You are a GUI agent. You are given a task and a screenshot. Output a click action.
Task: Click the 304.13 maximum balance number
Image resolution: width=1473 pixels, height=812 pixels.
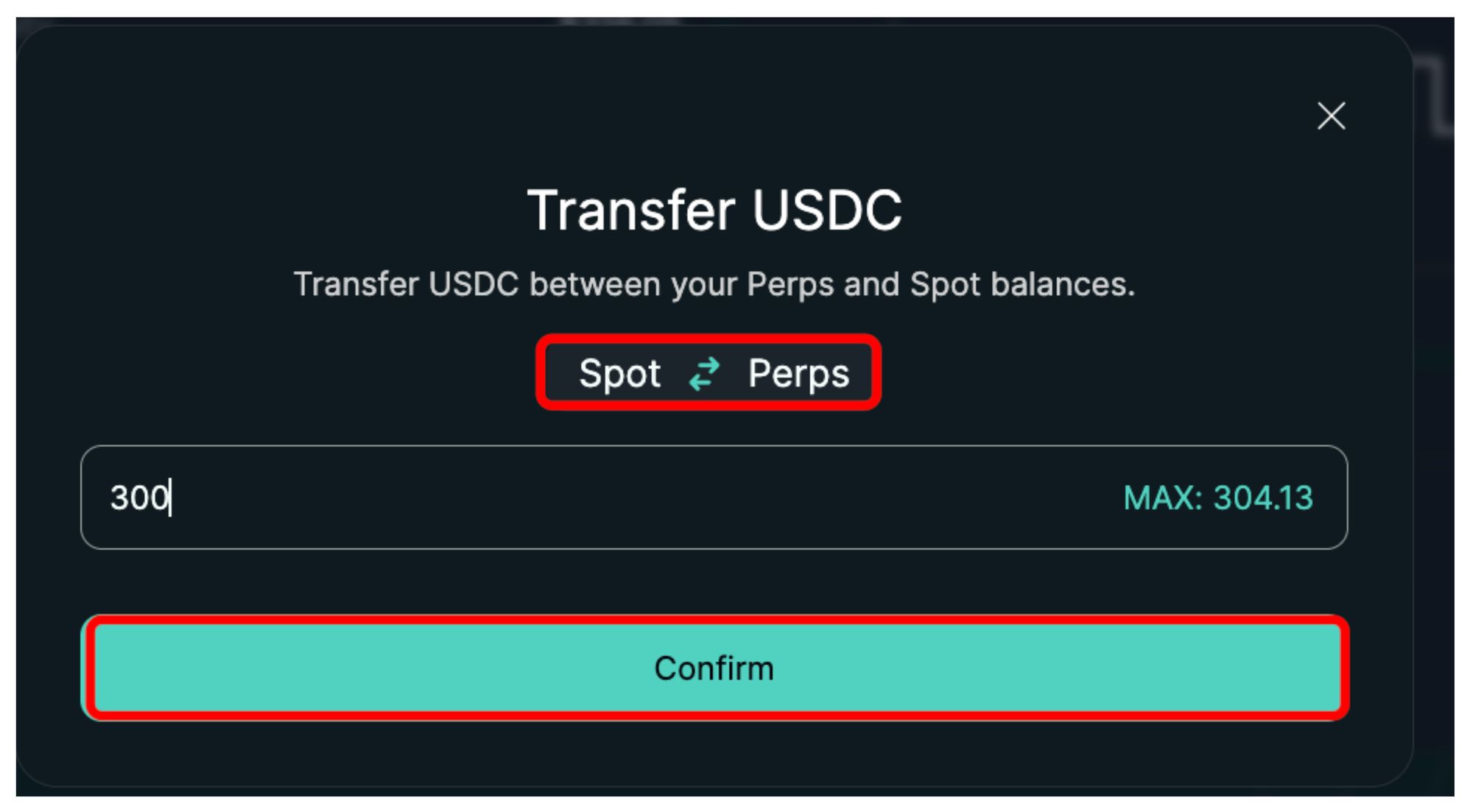pyautogui.click(x=1263, y=498)
